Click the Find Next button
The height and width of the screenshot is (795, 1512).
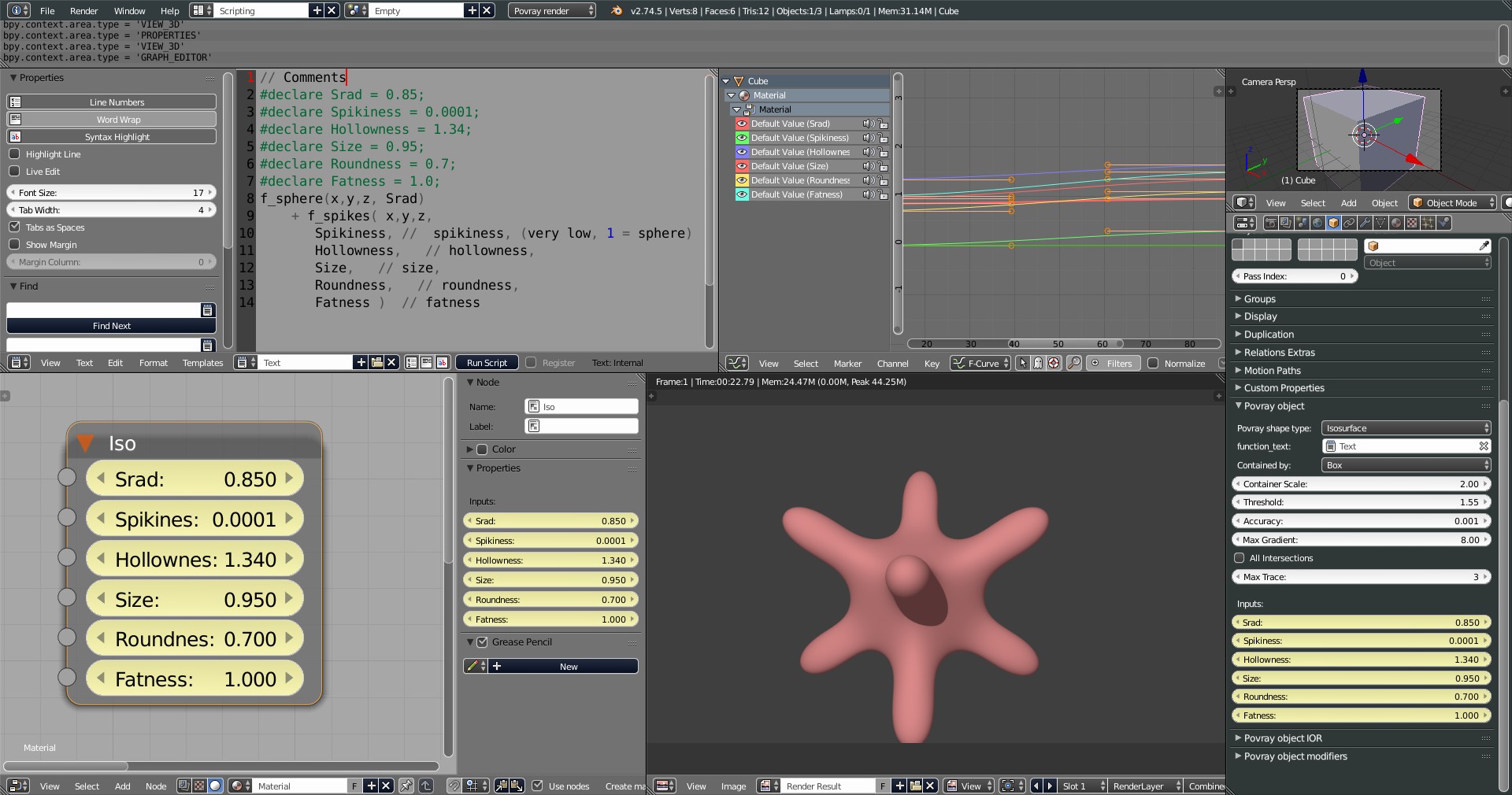coord(111,326)
